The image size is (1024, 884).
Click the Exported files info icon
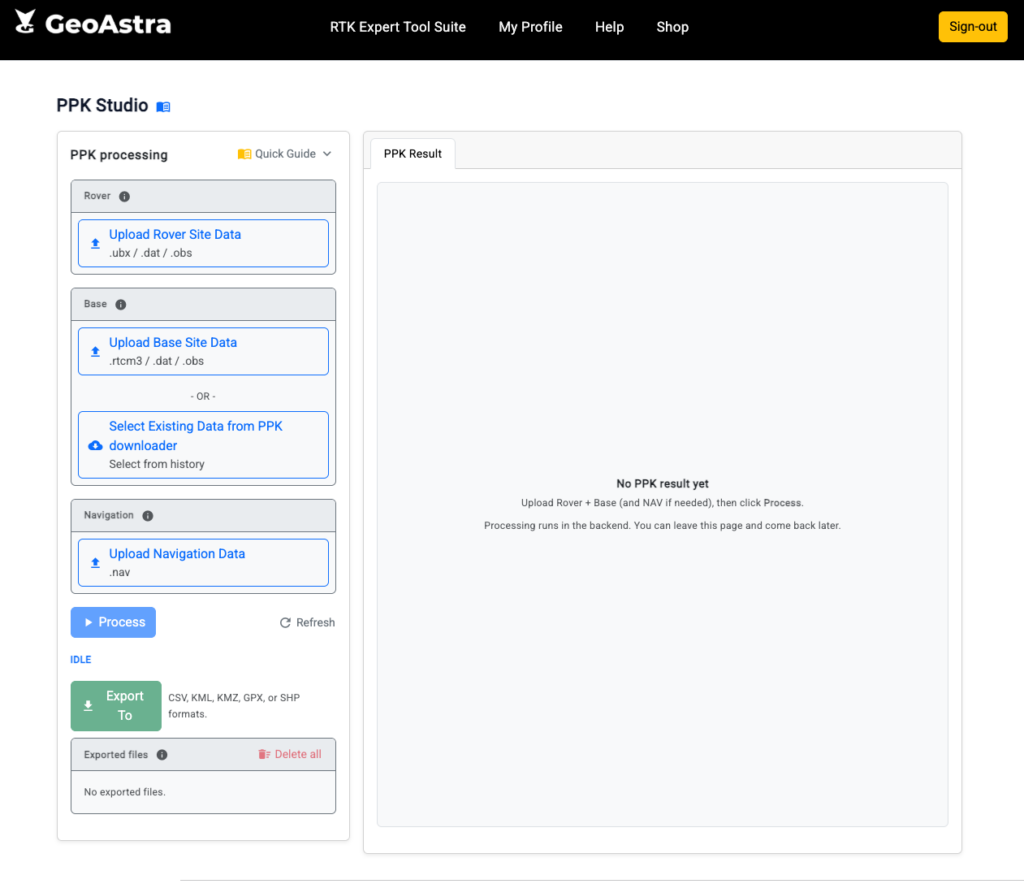[162, 755]
